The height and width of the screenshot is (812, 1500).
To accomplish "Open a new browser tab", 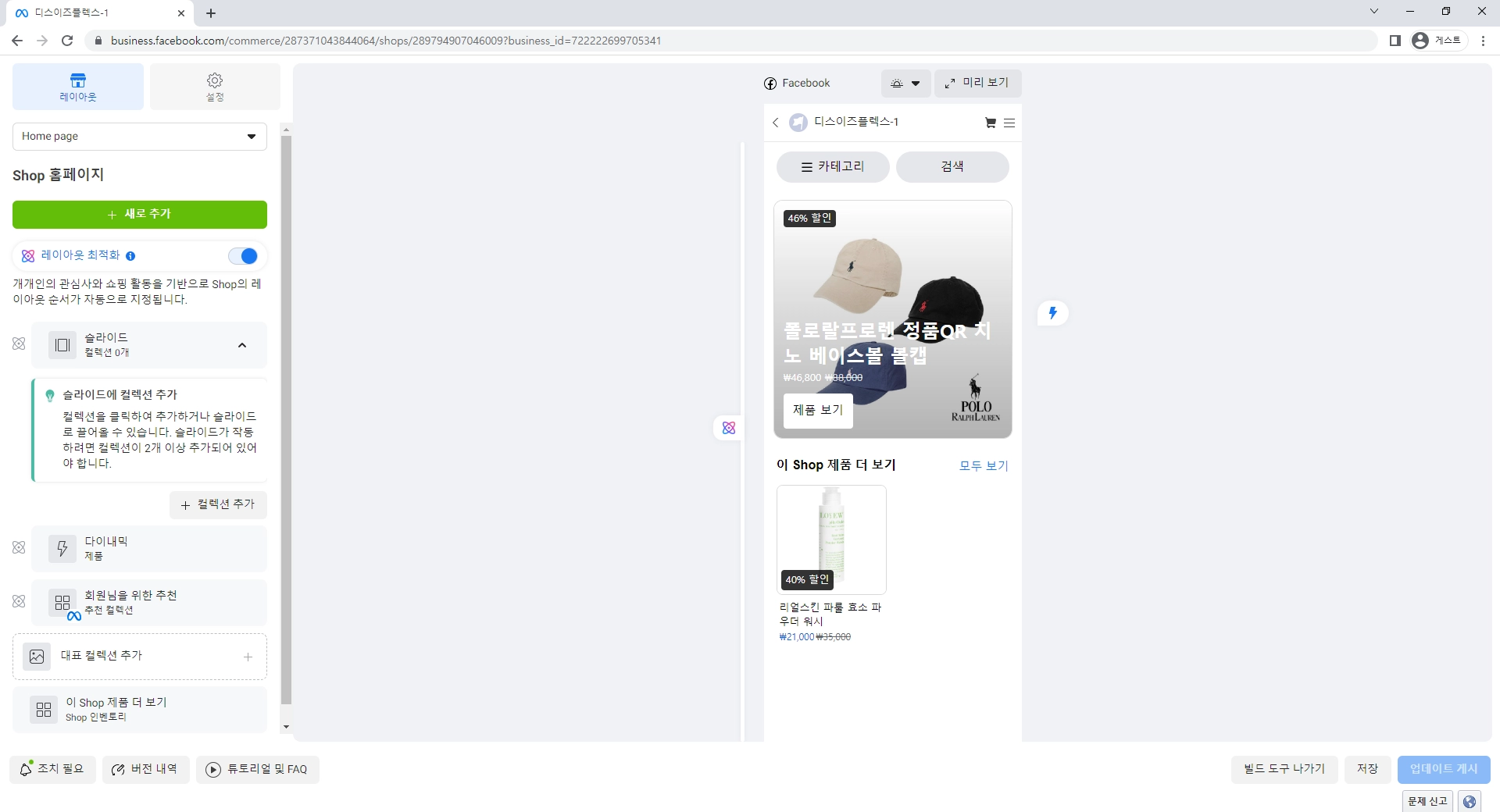I will (x=211, y=13).
